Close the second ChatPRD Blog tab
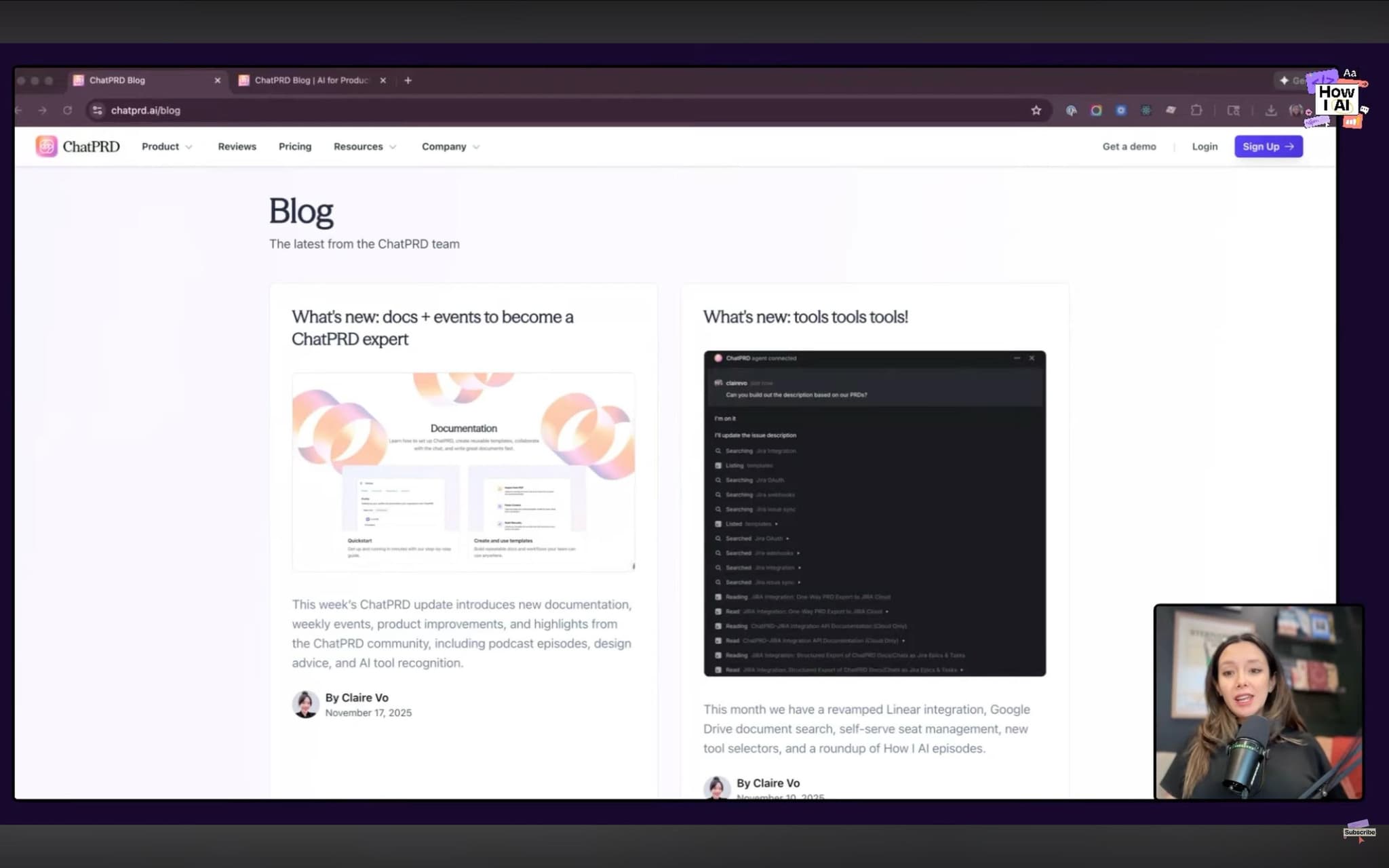Viewport: 1389px width, 868px height. (383, 81)
